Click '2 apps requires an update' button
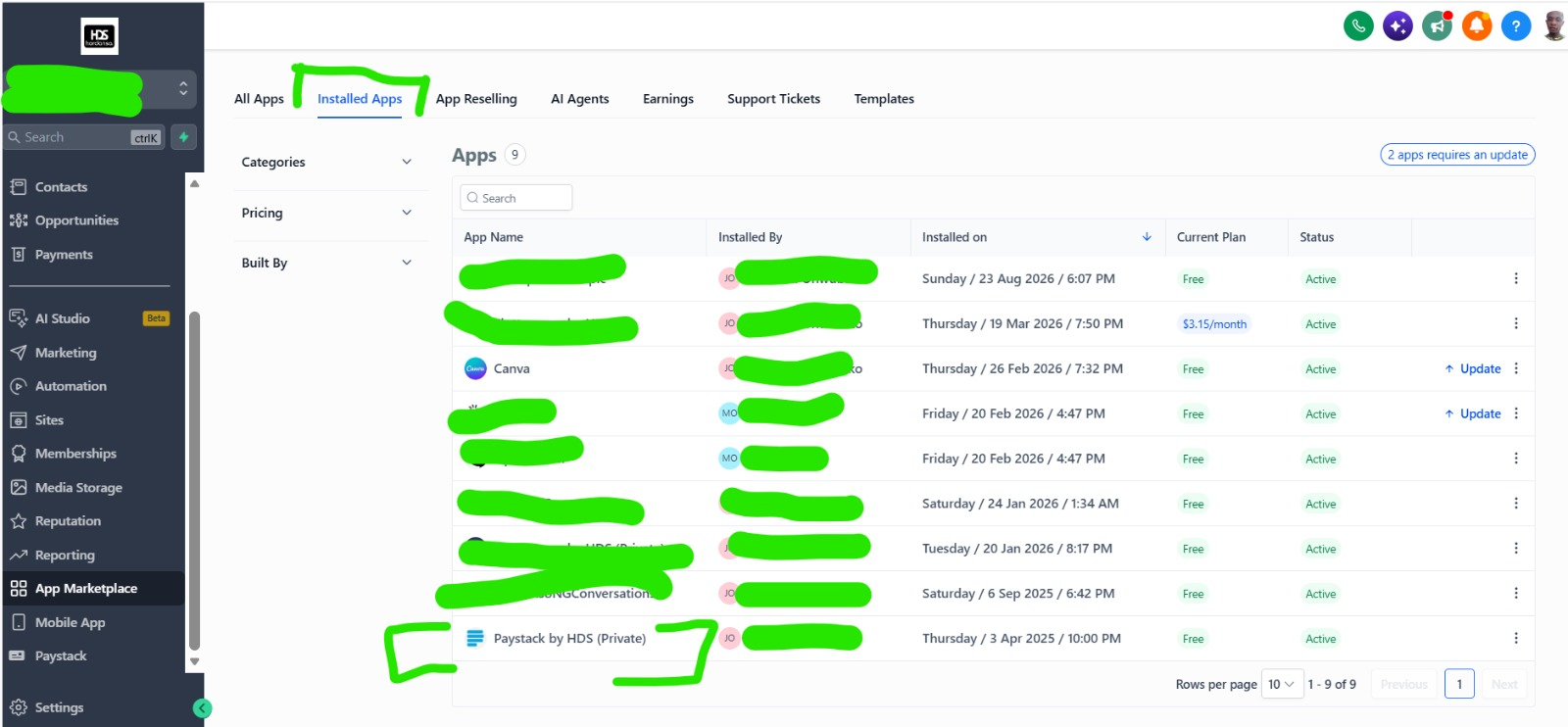This screenshot has width=1568, height=727. (1457, 155)
